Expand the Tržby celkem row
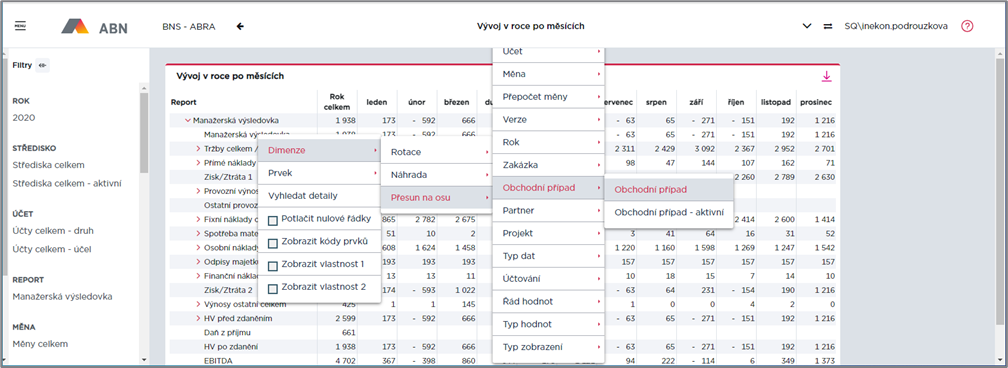This screenshot has width=1008, height=368. (x=199, y=149)
